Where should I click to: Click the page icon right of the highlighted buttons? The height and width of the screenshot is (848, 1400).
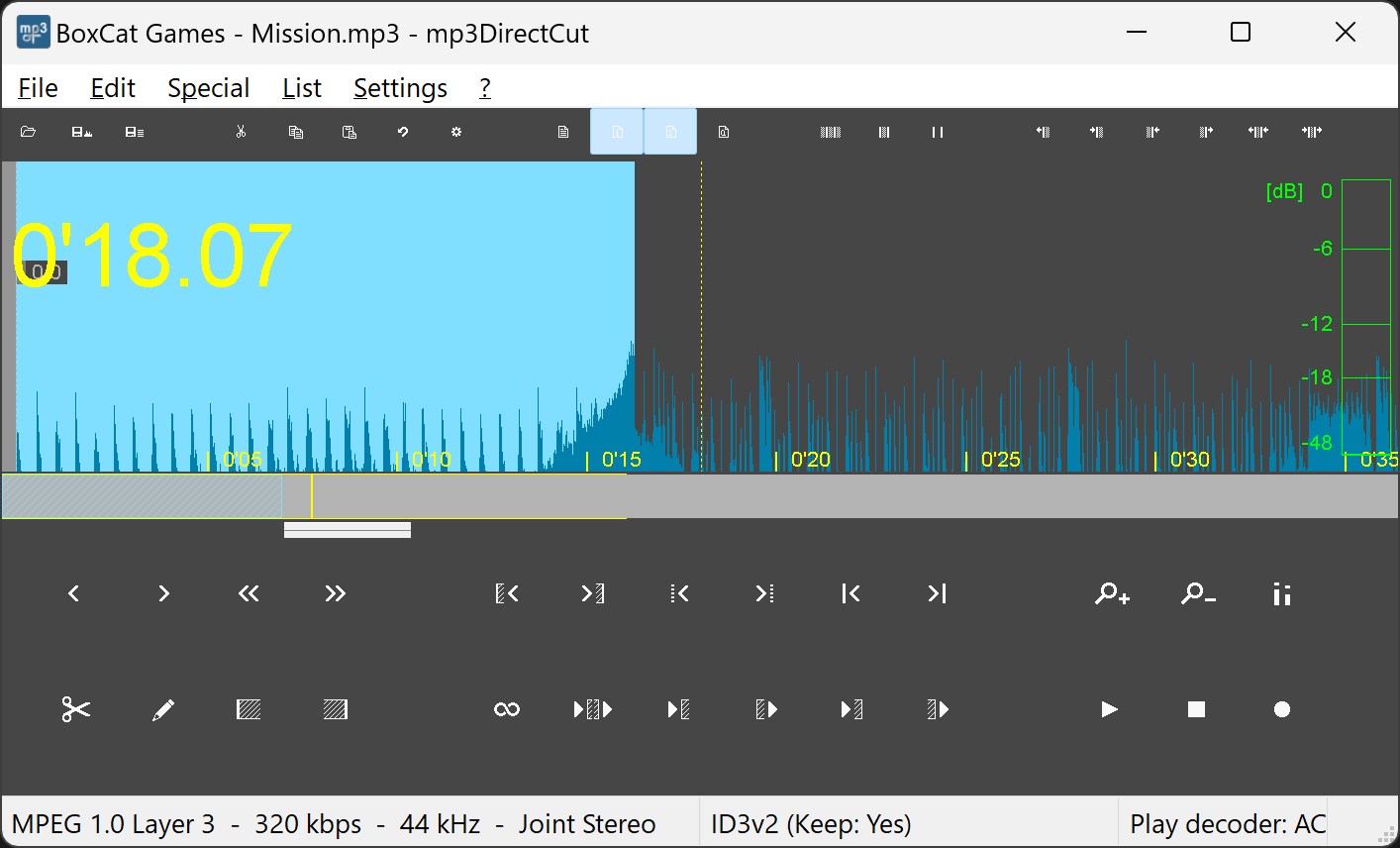point(724,132)
